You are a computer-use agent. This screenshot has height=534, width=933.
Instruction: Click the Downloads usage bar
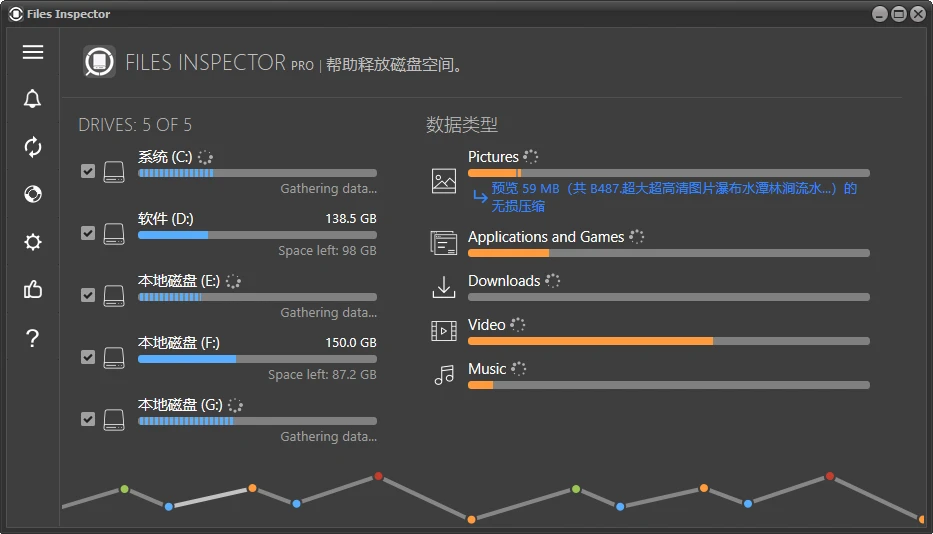coord(669,297)
